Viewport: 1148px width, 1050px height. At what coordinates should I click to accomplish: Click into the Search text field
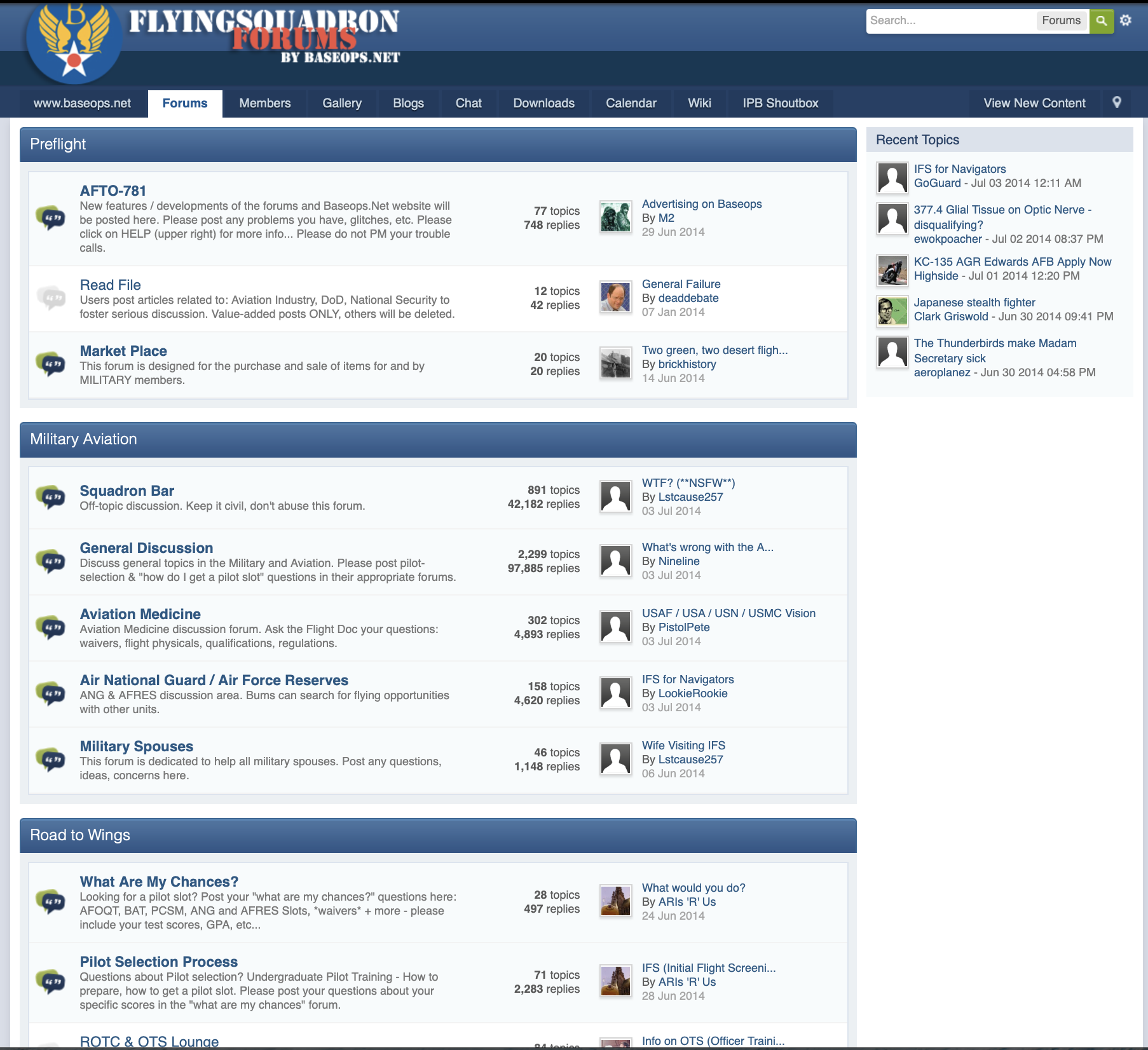(950, 20)
